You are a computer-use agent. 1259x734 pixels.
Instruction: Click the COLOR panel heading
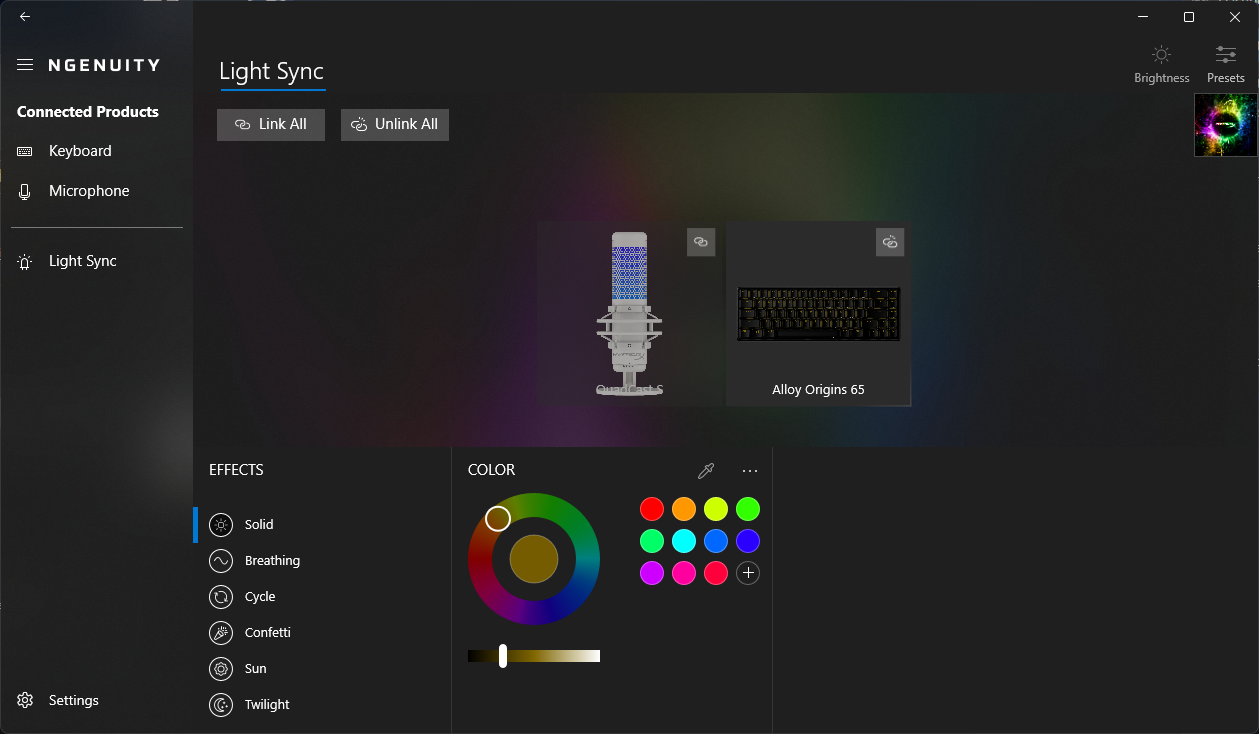point(491,470)
